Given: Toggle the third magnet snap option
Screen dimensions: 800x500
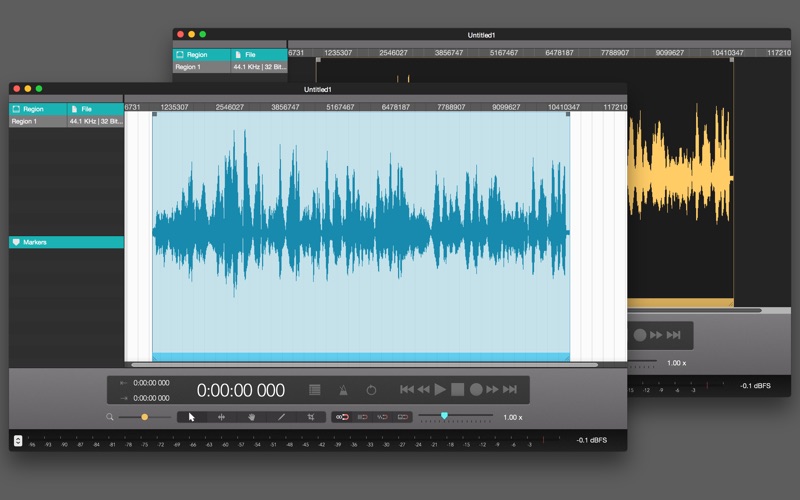Looking at the screenshot, I should coord(382,417).
